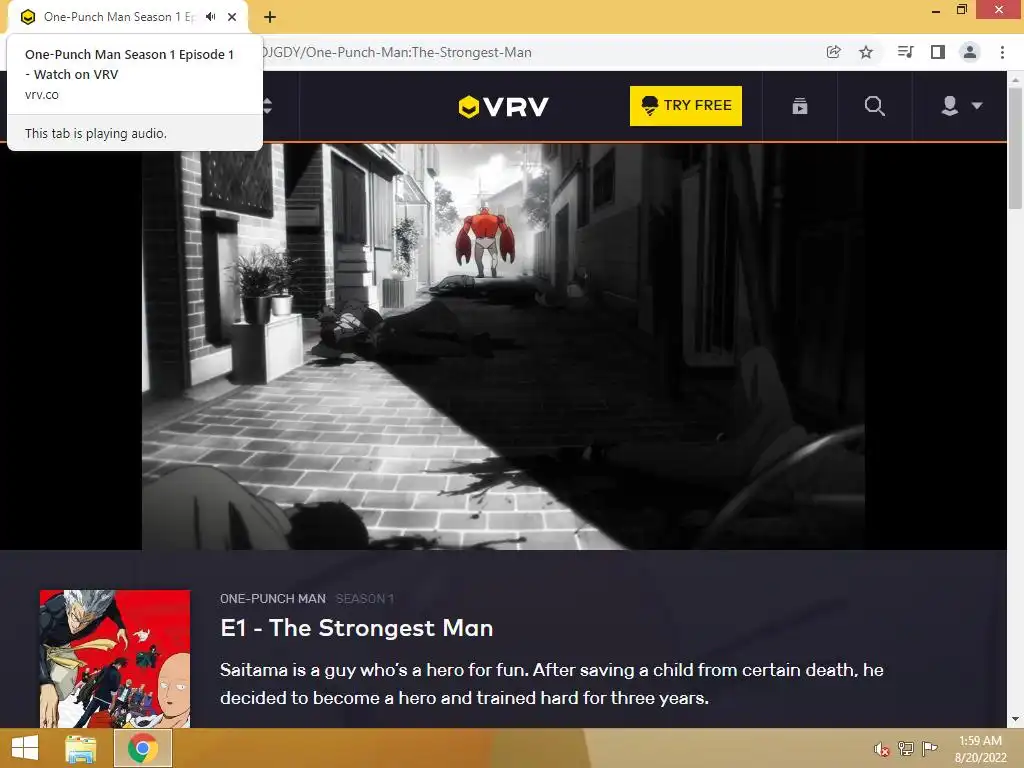
Task: Open the network tray icon
Action: (905, 748)
